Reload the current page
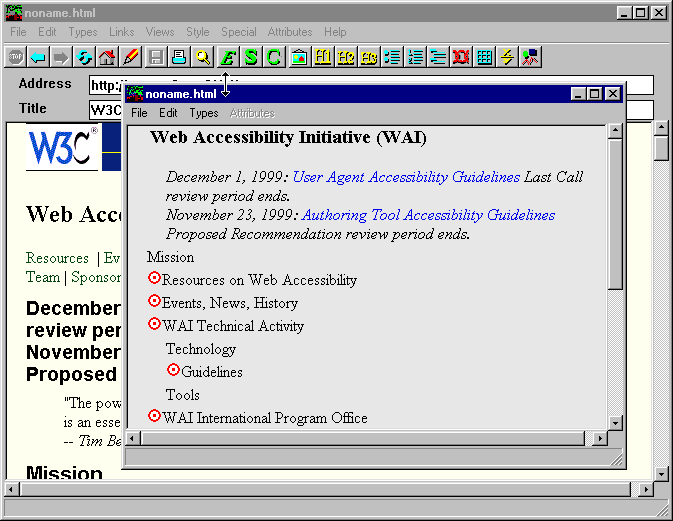673x521 pixels. [84, 57]
